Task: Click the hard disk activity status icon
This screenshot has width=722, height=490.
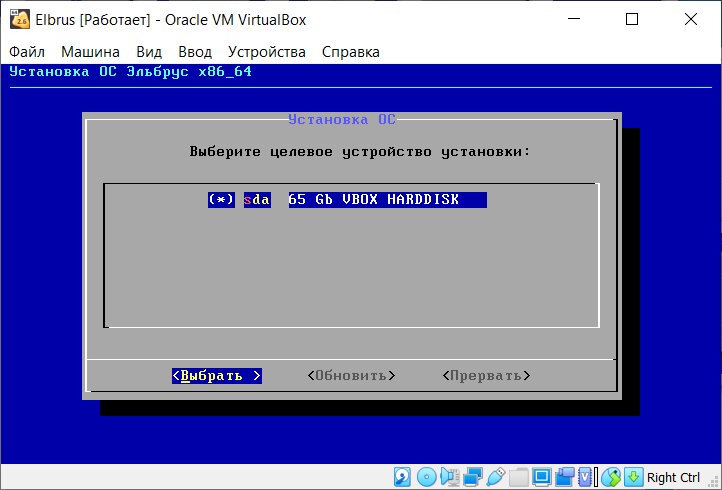Action: click(x=402, y=477)
